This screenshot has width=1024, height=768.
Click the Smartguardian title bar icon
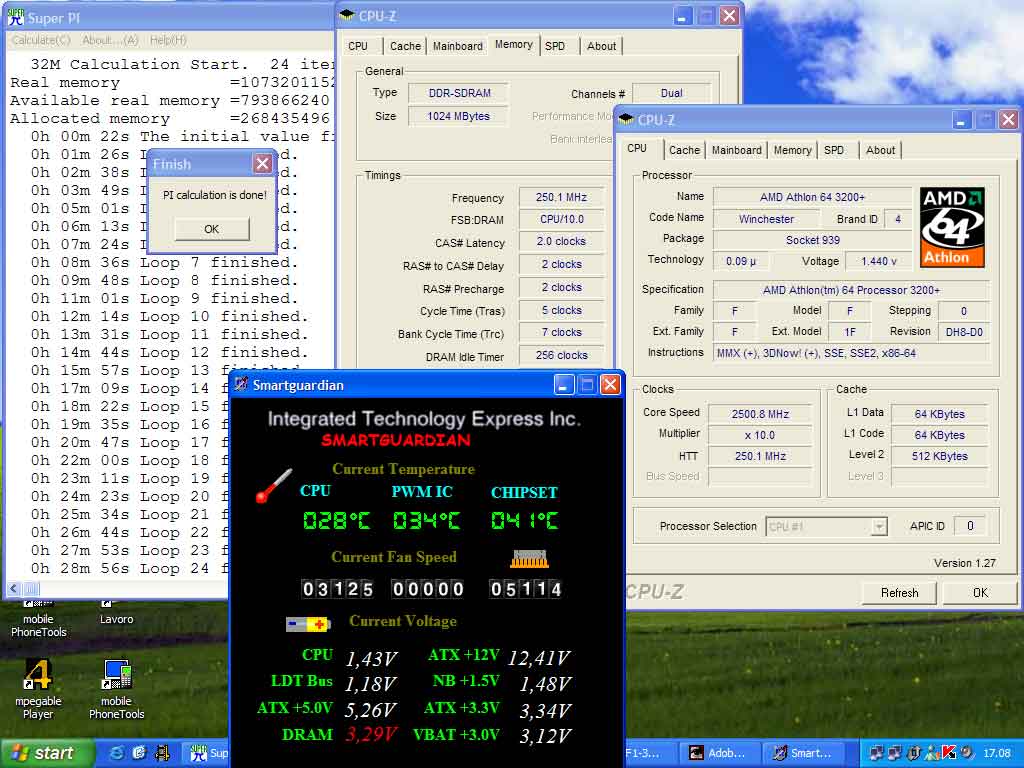pyautogui.click(x=241, y=385)
